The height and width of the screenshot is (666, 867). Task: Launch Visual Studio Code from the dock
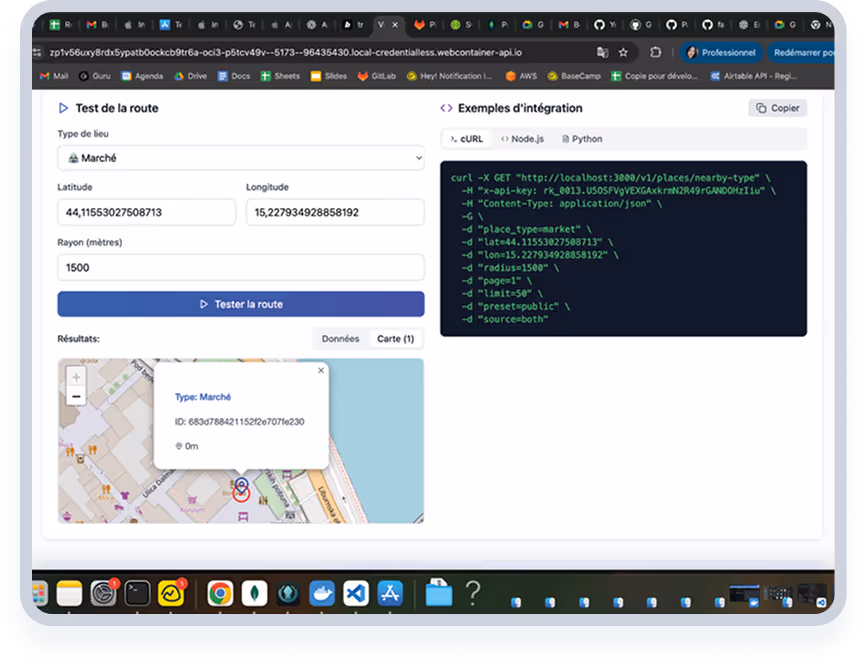(x=356, y=593)
